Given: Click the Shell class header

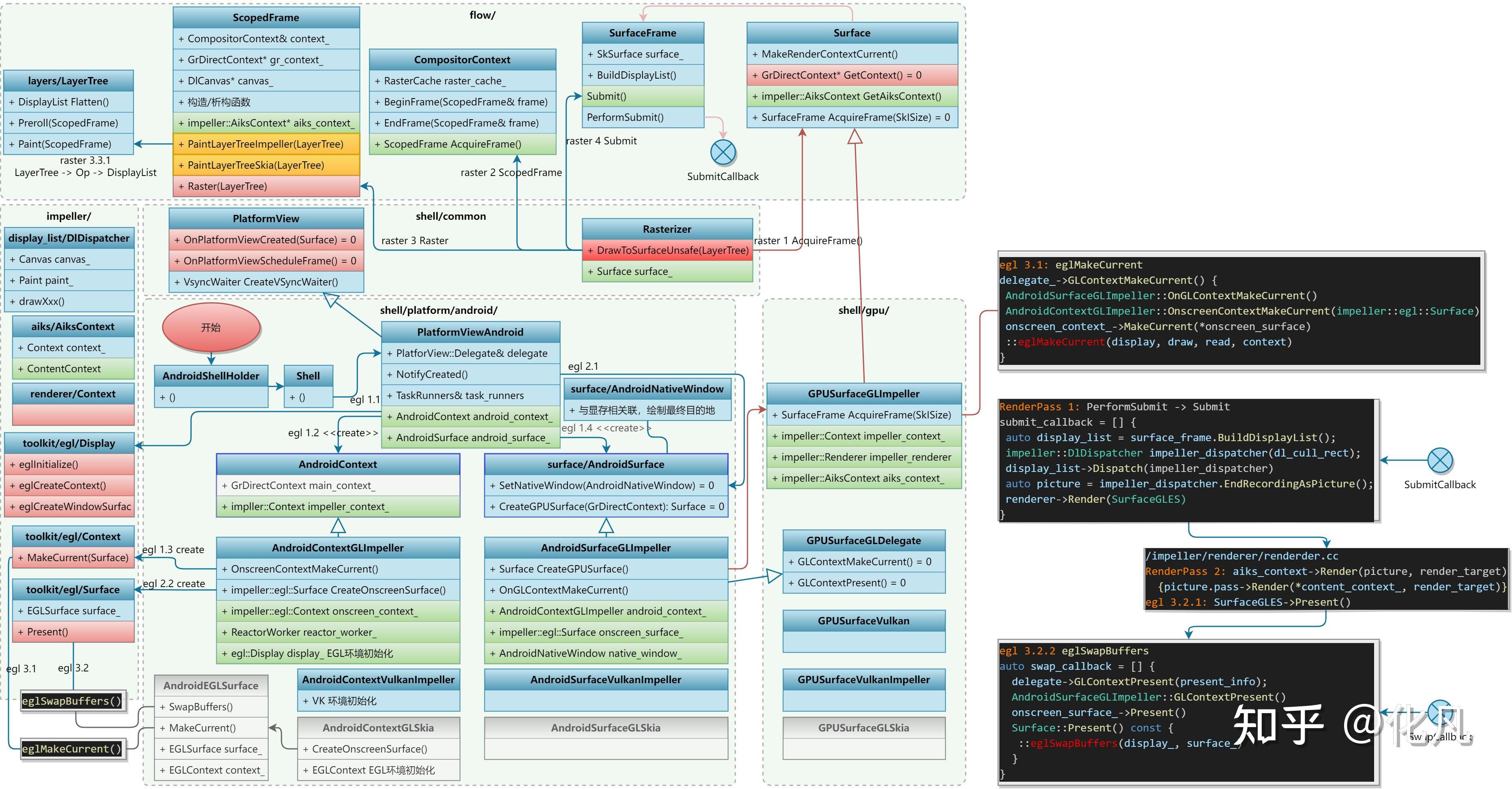Looking at the screenshot, I should (308, 375).
